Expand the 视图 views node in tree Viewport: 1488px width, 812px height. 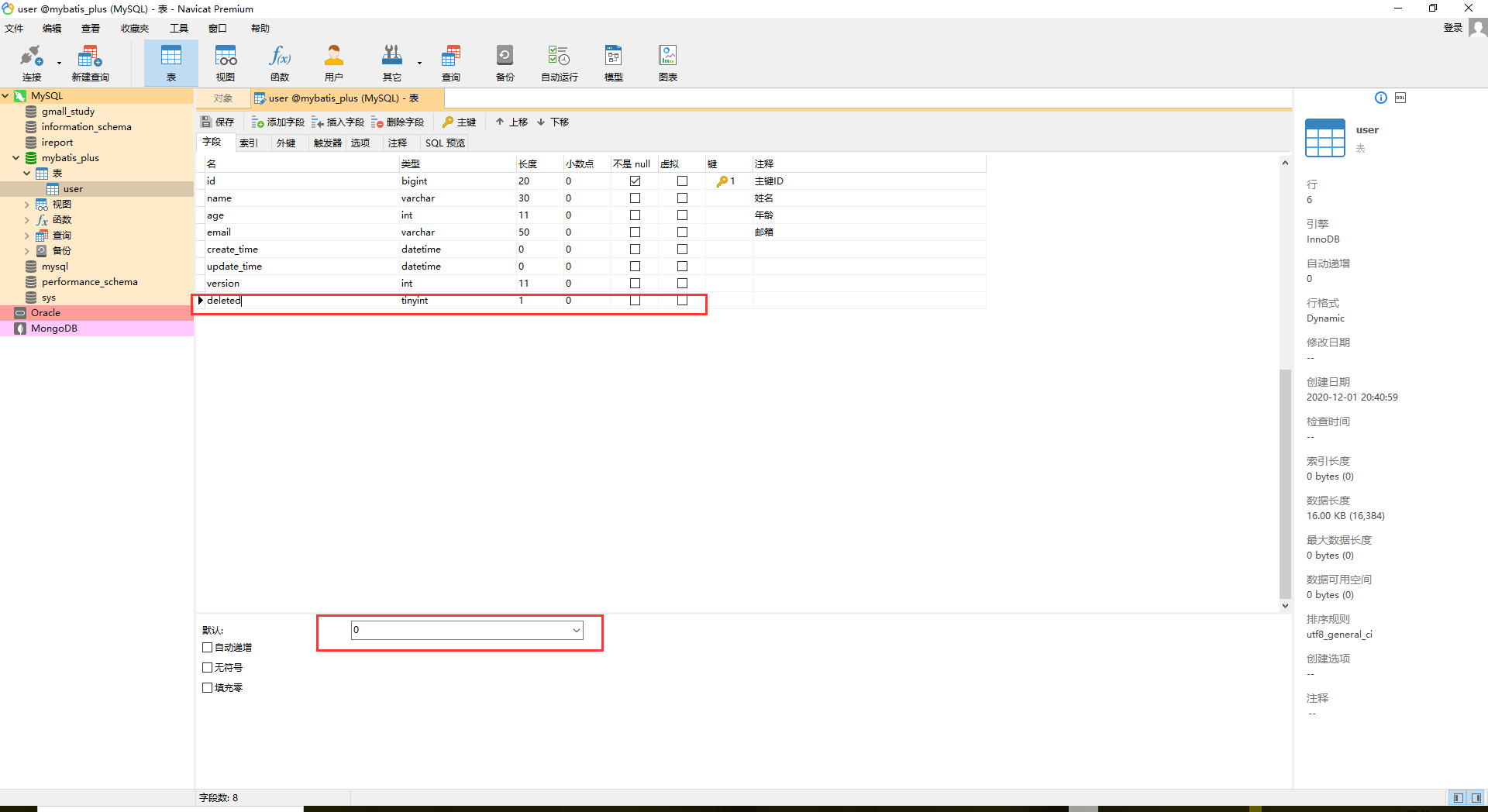coord(27,205)
